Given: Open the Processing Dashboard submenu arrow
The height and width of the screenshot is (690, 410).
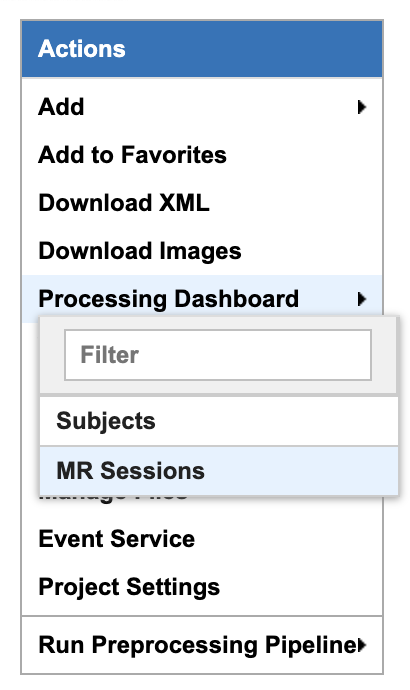Looking at the screenshot, I should point(362,299).
